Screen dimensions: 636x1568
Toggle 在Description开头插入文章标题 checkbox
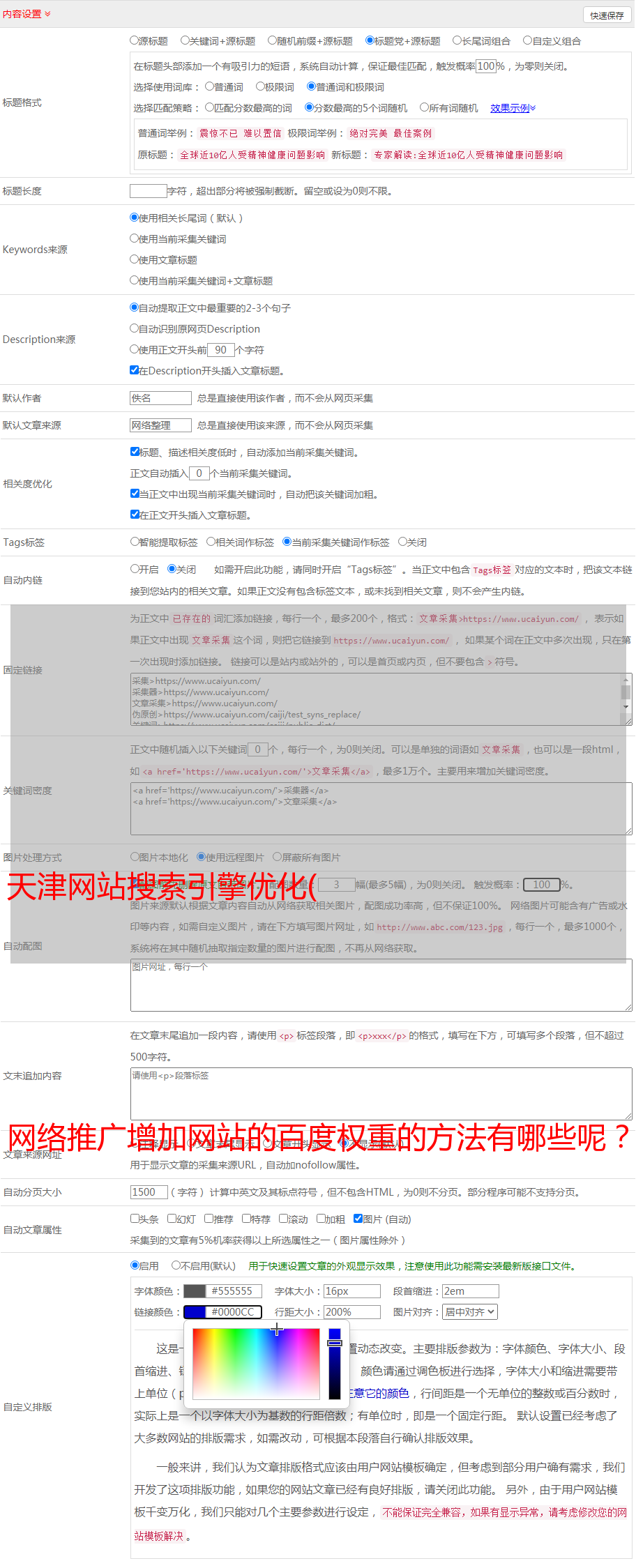(135, 370)
